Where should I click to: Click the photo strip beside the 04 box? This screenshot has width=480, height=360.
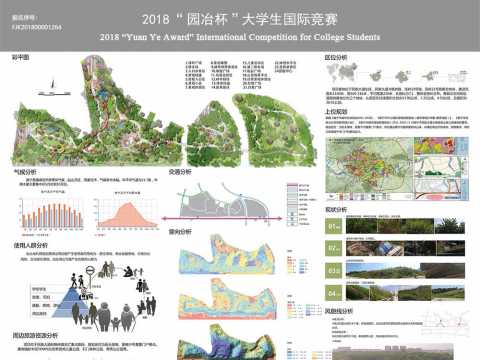click(x=405, y=293)
